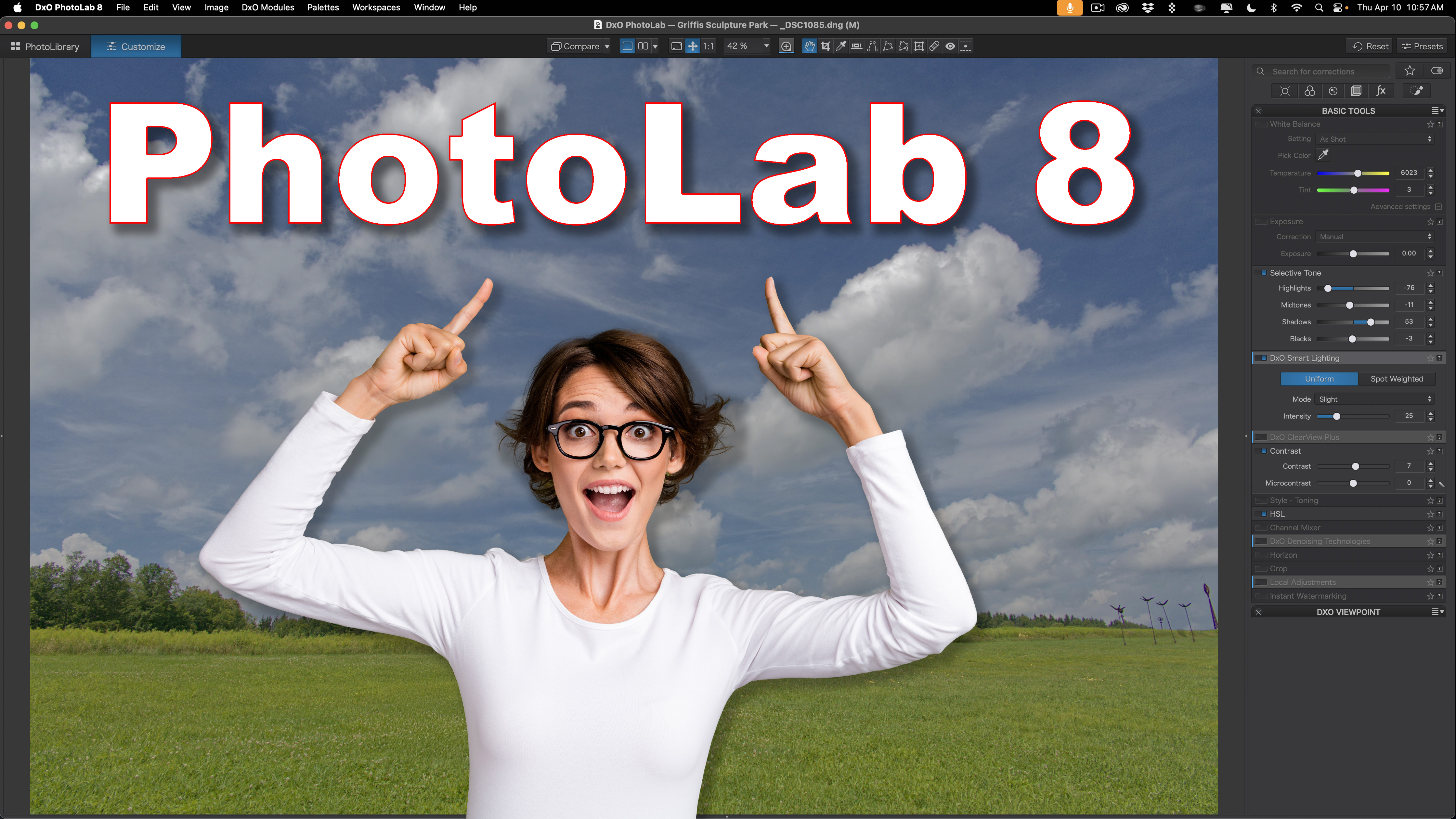Open the Color corrections three-circles icon
Viewport: 1456px width, 819px height.
(1310, 91)
